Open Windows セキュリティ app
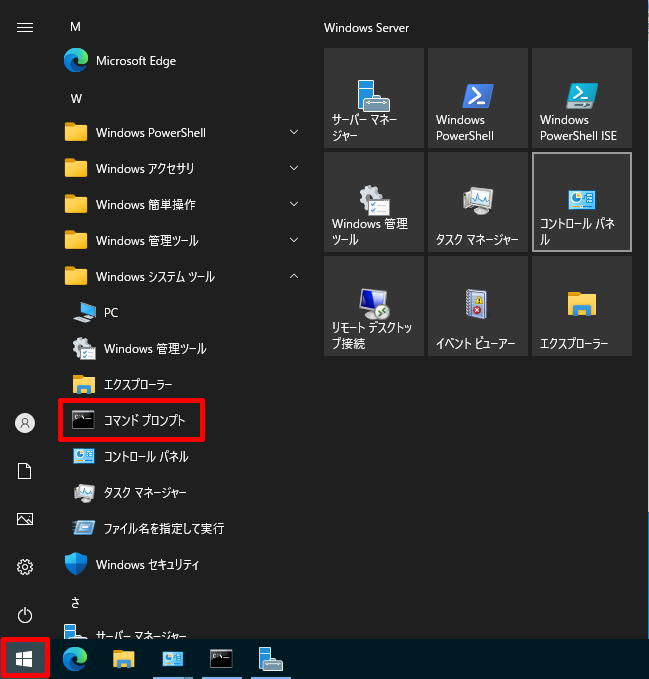The image size is (649, 679). point(132,564)
